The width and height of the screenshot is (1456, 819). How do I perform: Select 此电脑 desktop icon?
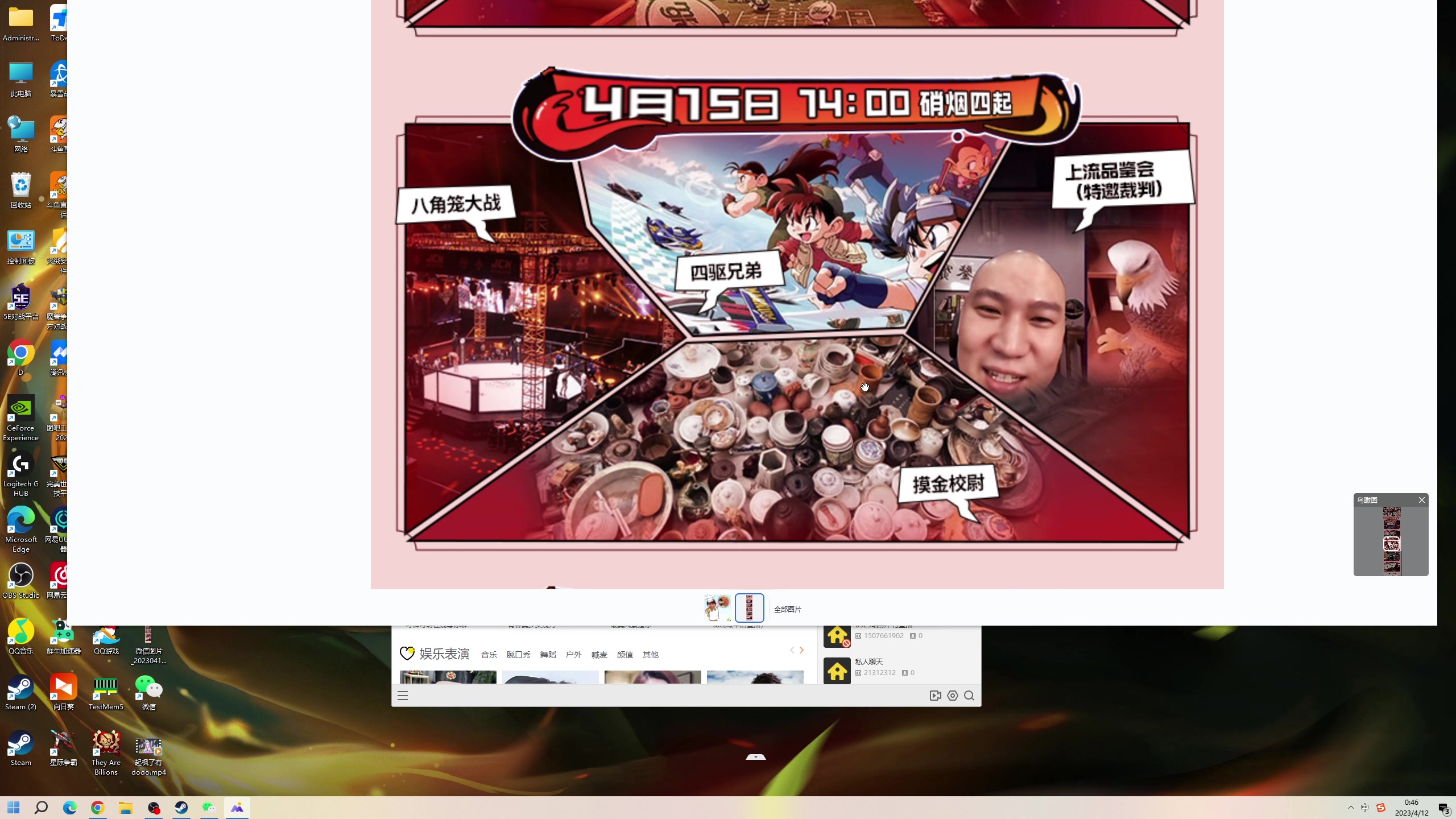(21, 80)
